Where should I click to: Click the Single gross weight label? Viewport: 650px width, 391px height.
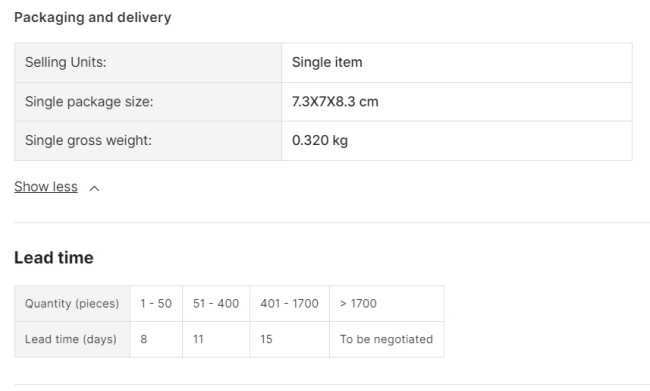tap(88, 141)
